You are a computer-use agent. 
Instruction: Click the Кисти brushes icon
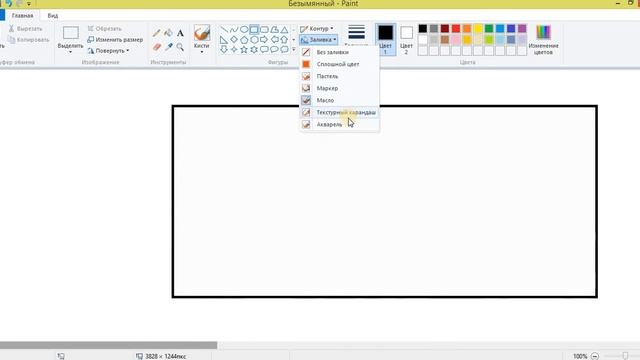pyautogui.click(x=202, y=33)
